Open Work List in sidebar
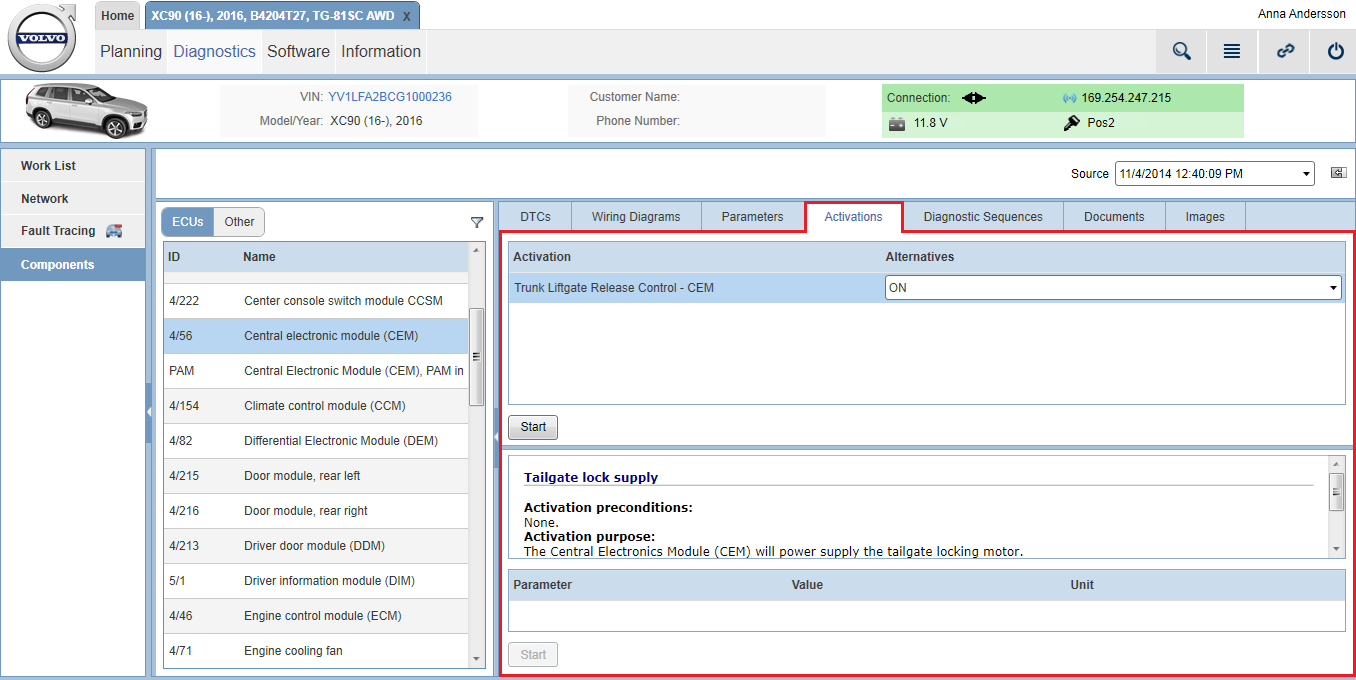This screenshot has height=680, width=1356. [73, 166]
